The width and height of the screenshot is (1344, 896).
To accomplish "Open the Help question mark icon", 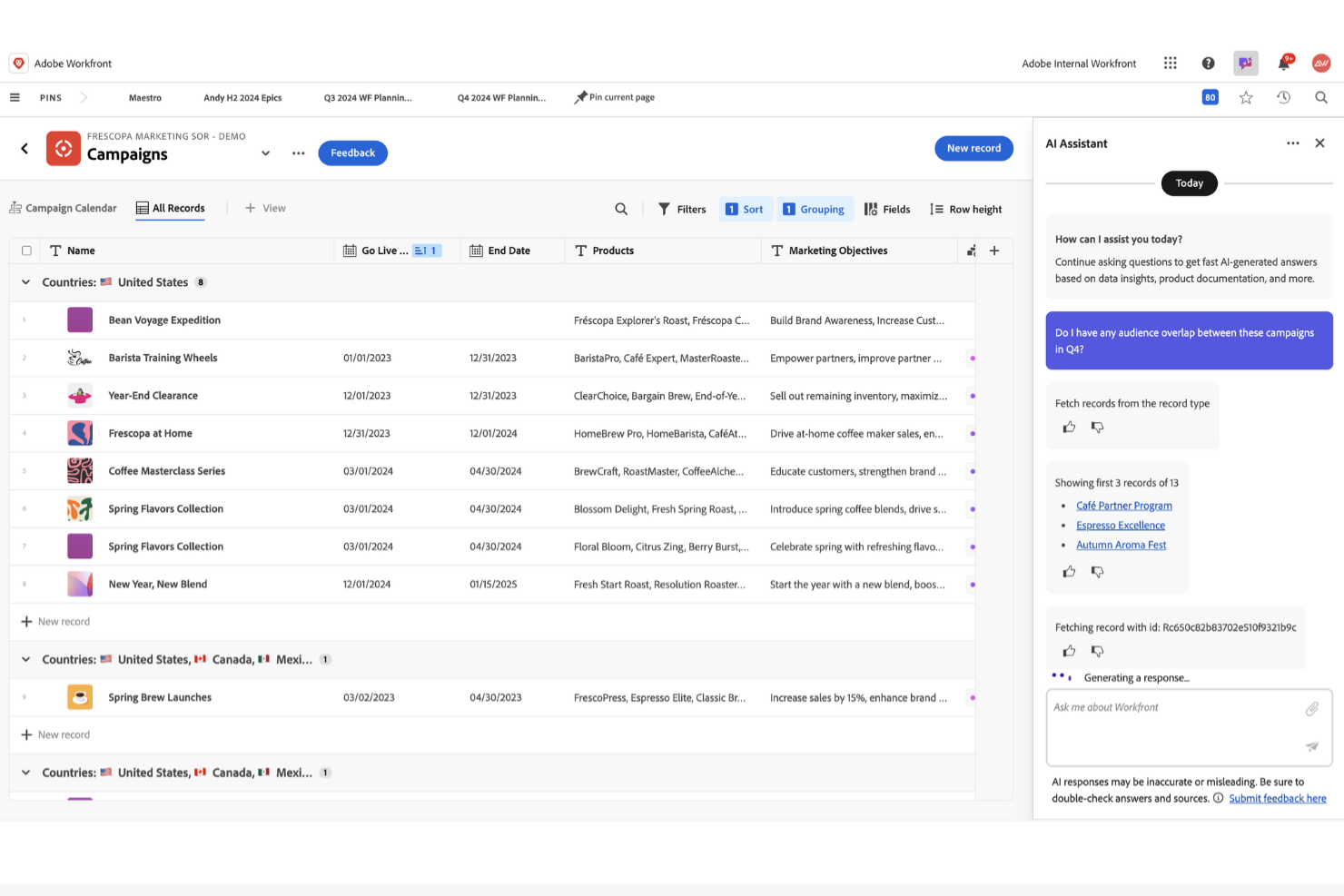I will (1208, 64).
